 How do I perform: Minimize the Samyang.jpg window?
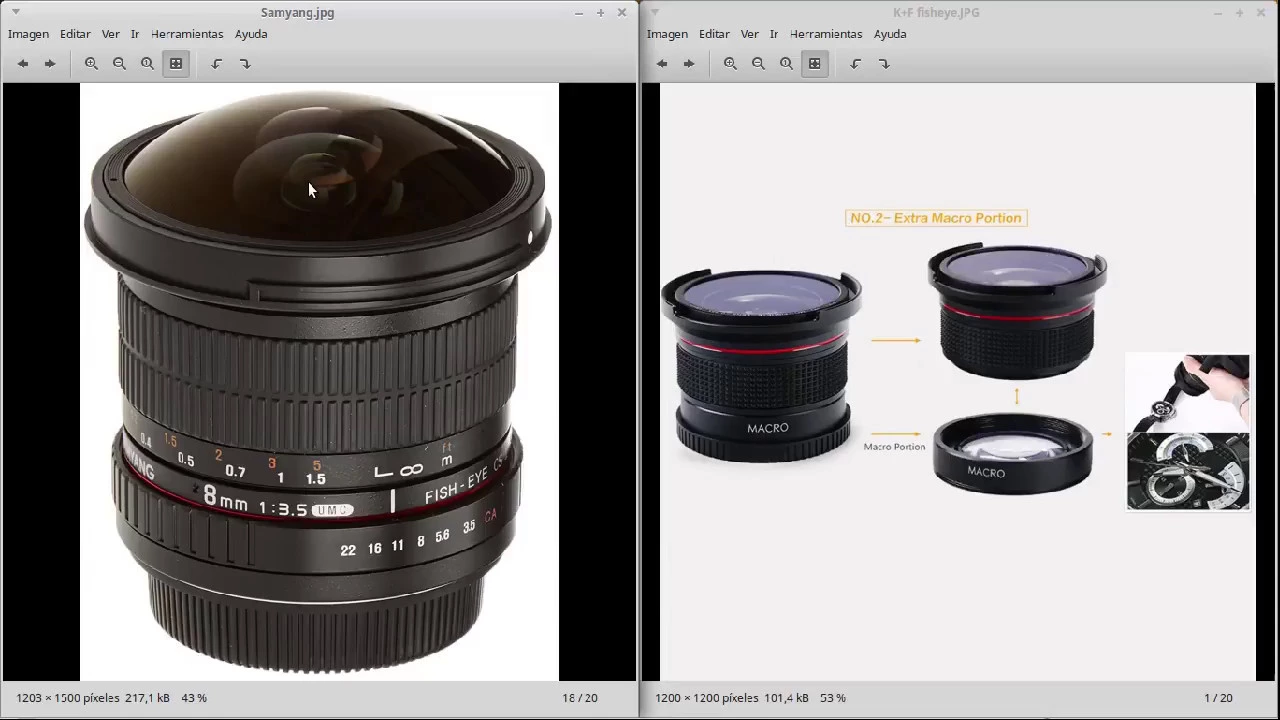[x=578, y=13]
